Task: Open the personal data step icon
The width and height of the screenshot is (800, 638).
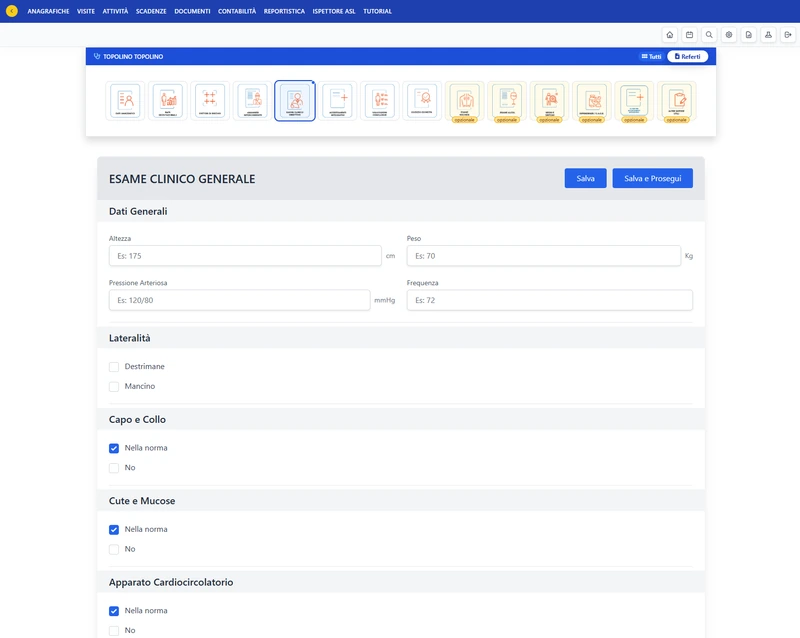Action: click(126, 101)
